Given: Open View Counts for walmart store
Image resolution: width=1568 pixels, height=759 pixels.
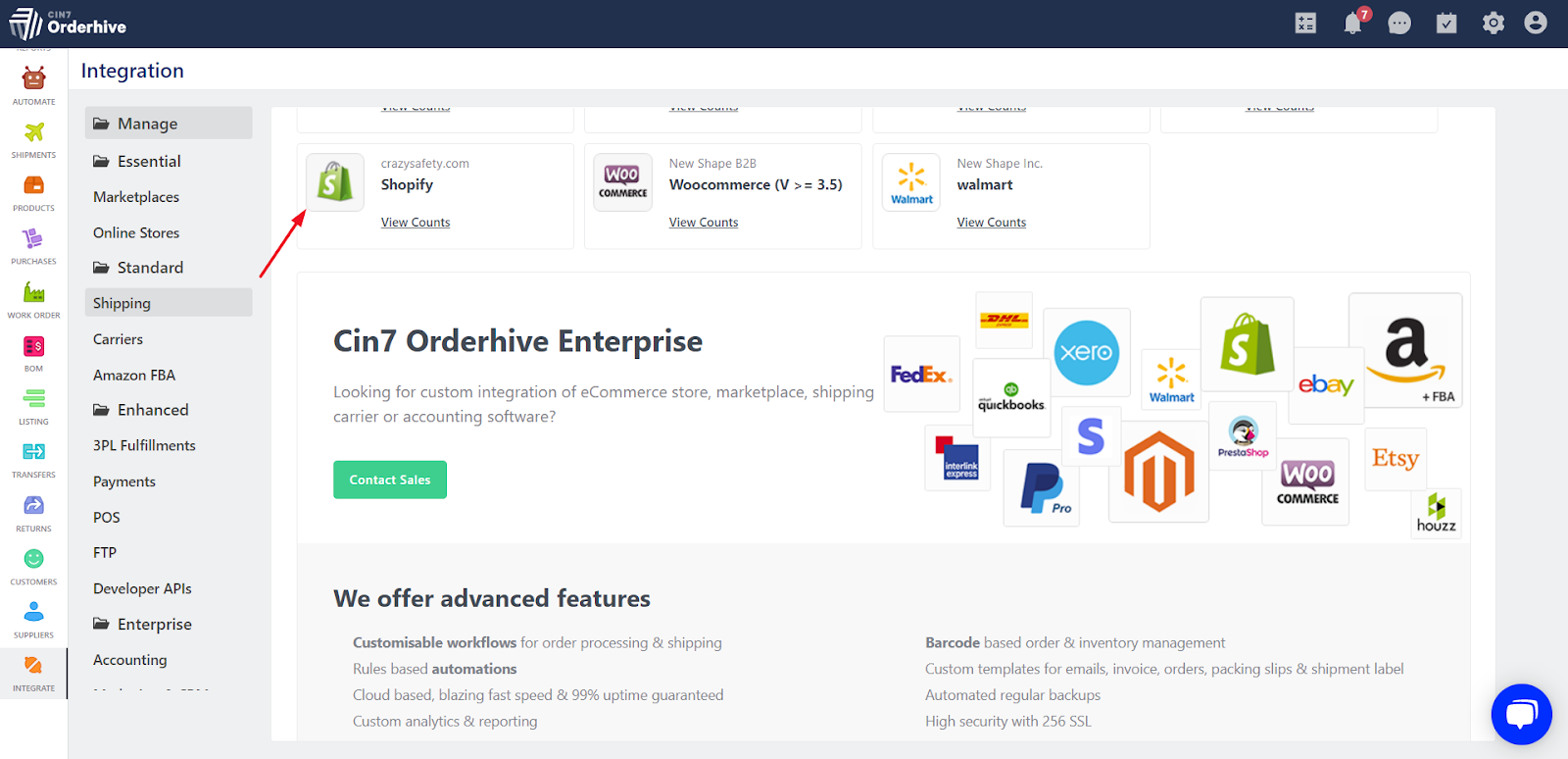Looking at the screenshot, I should click(x=992, y=223).
